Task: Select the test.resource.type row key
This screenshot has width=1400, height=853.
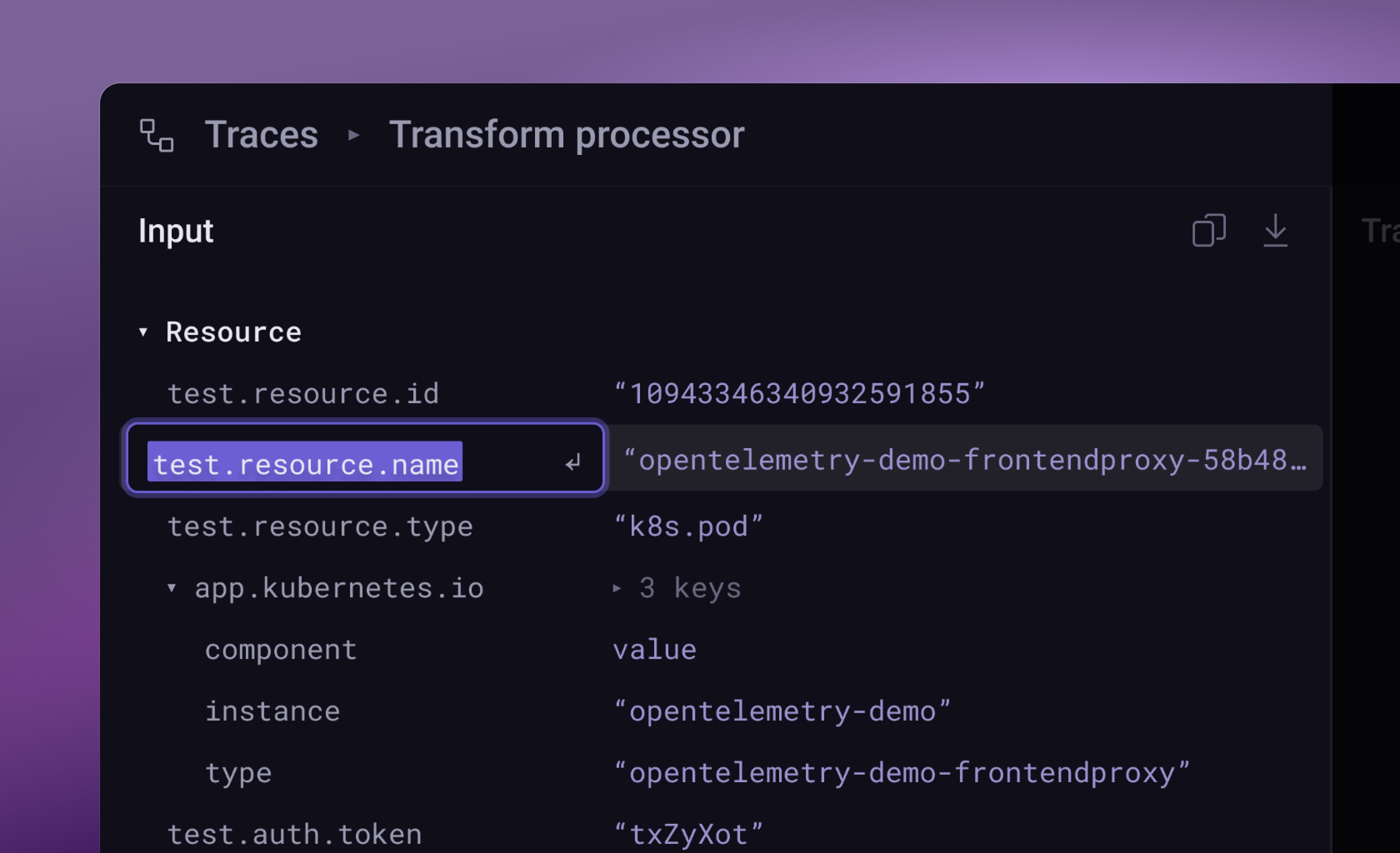Action: pos(320,526)
